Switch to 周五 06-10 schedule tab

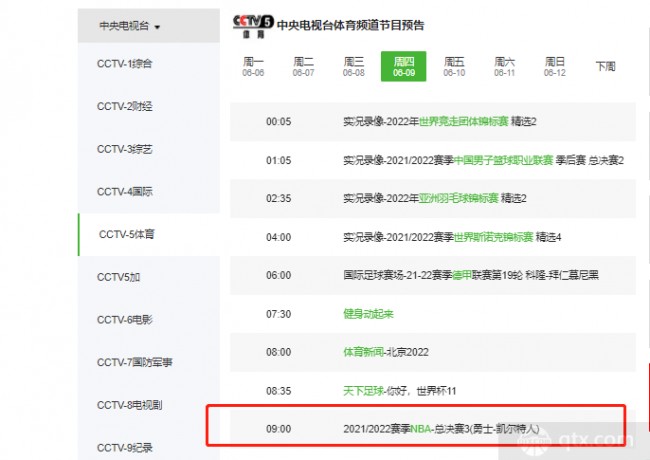tap(454, 66)
